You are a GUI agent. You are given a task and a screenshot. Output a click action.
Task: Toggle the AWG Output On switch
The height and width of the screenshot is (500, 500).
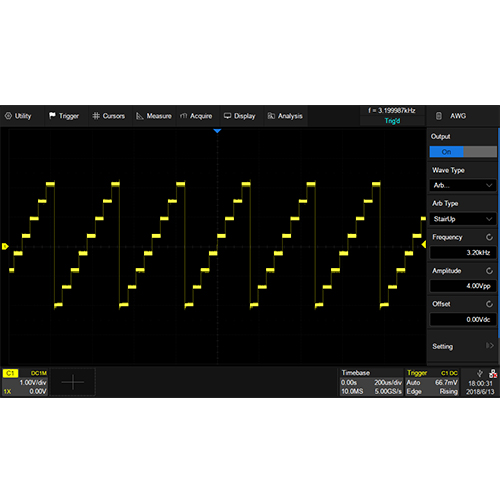(x=463, y=152)
